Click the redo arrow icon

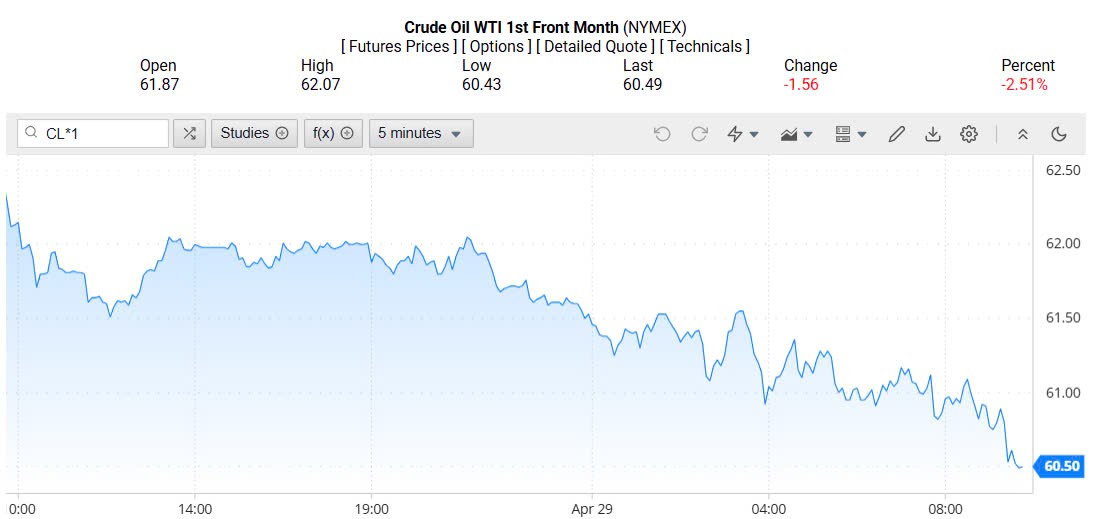[x=699, y=134]
